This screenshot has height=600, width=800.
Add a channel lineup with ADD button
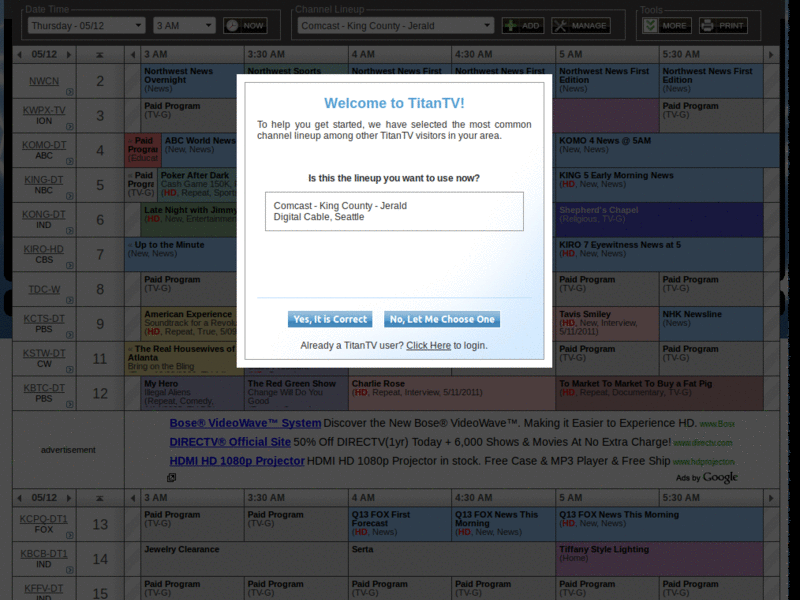[x=523, y=26]
